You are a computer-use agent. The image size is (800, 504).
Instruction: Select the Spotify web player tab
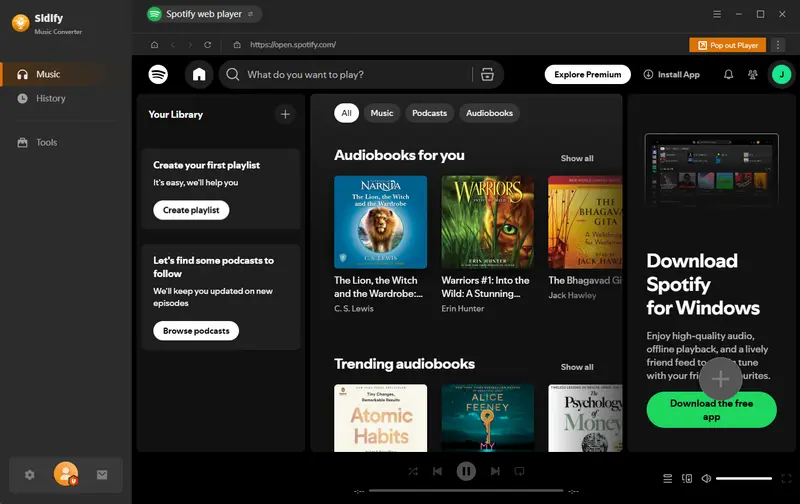click(203, 14)
